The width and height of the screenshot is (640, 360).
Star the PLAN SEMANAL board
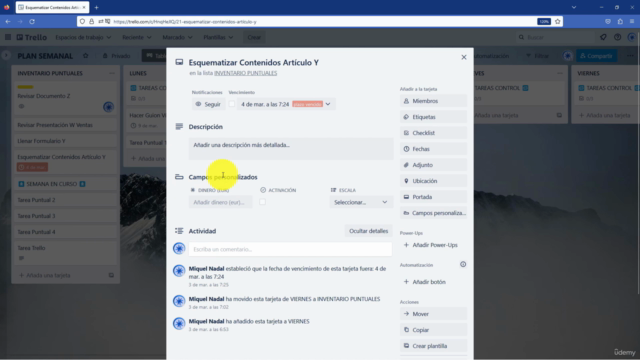(85, 56)
